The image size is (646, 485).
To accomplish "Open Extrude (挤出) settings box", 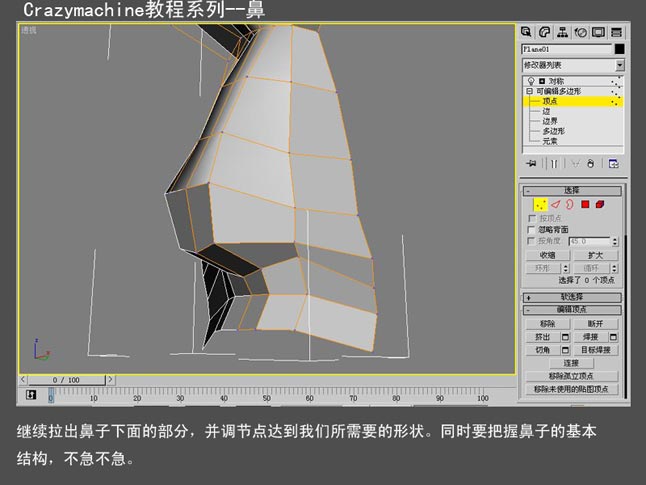I will pyautogui.click(x=565, y=337).
